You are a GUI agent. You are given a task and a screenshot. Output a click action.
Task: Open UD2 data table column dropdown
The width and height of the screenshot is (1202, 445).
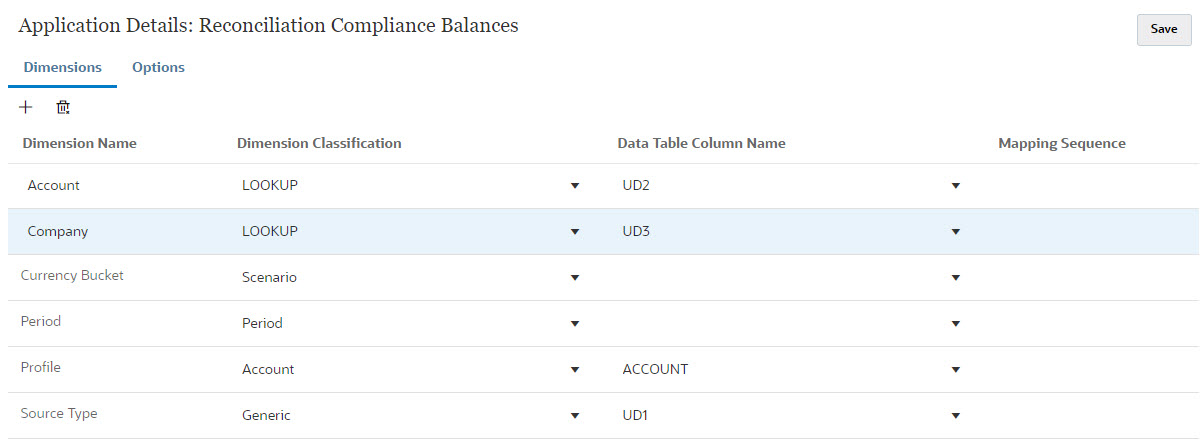(x=955, y=186)
